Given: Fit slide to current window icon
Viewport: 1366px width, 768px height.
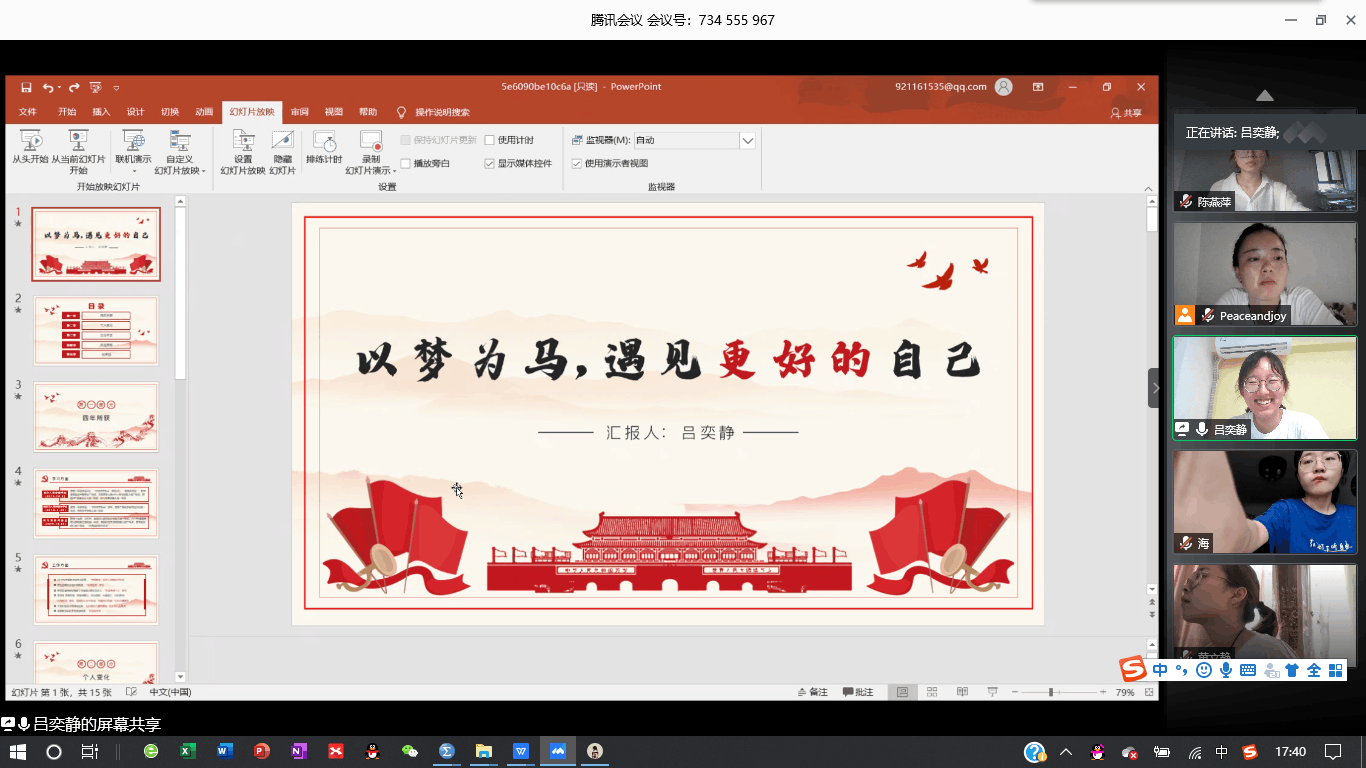Looking at the screenshot, I should coord(1150,692).
